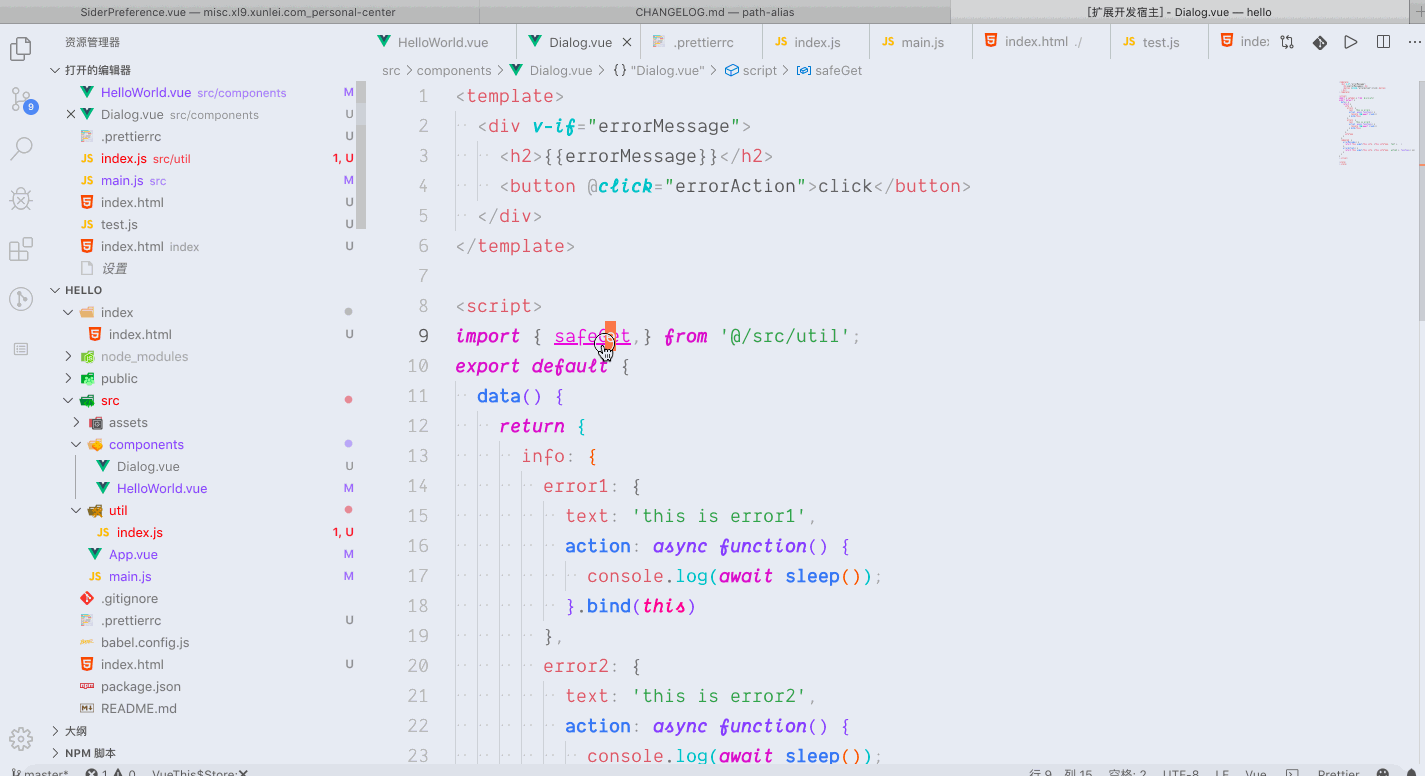This screenshot has width=1425, height=776.
Task: Click errors and warnings indicator in status bar
Action: click(x=110, y=773)
